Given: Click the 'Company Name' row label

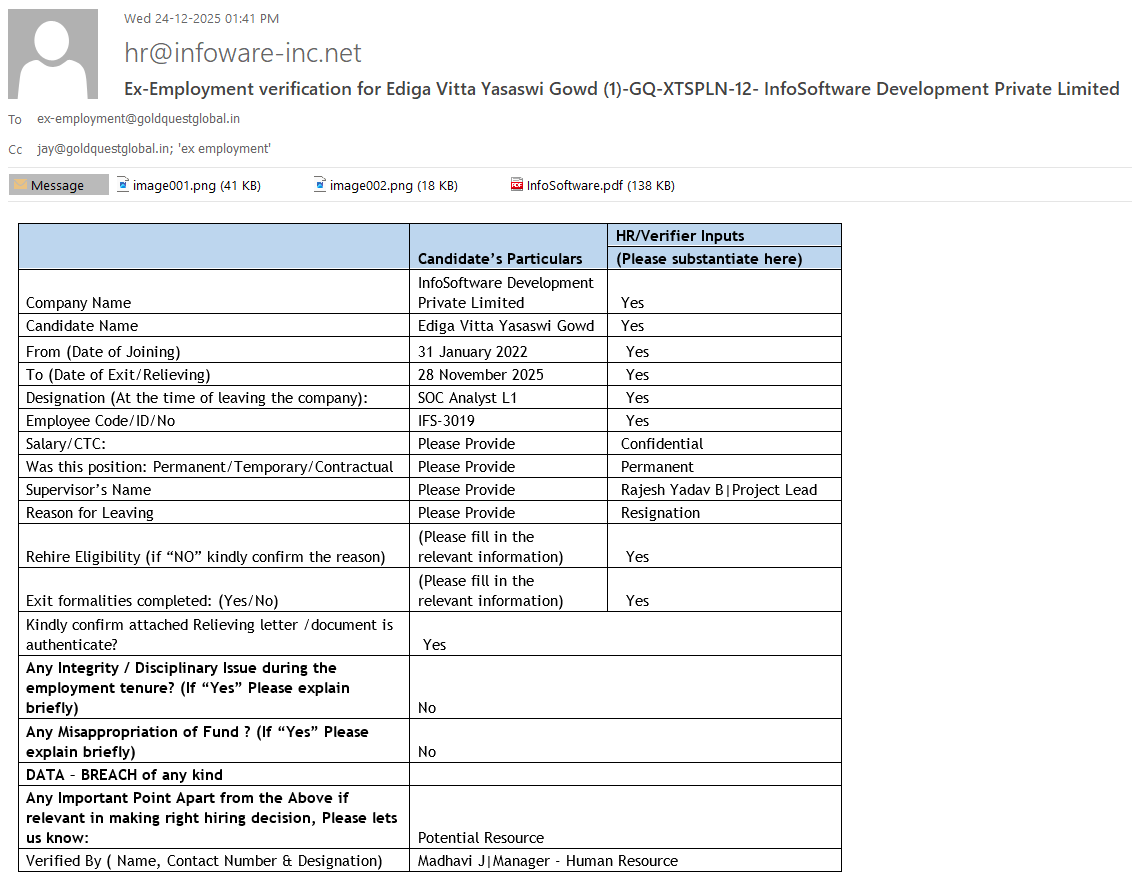Looking at the screenshot, I should click(x=78, y=302).
